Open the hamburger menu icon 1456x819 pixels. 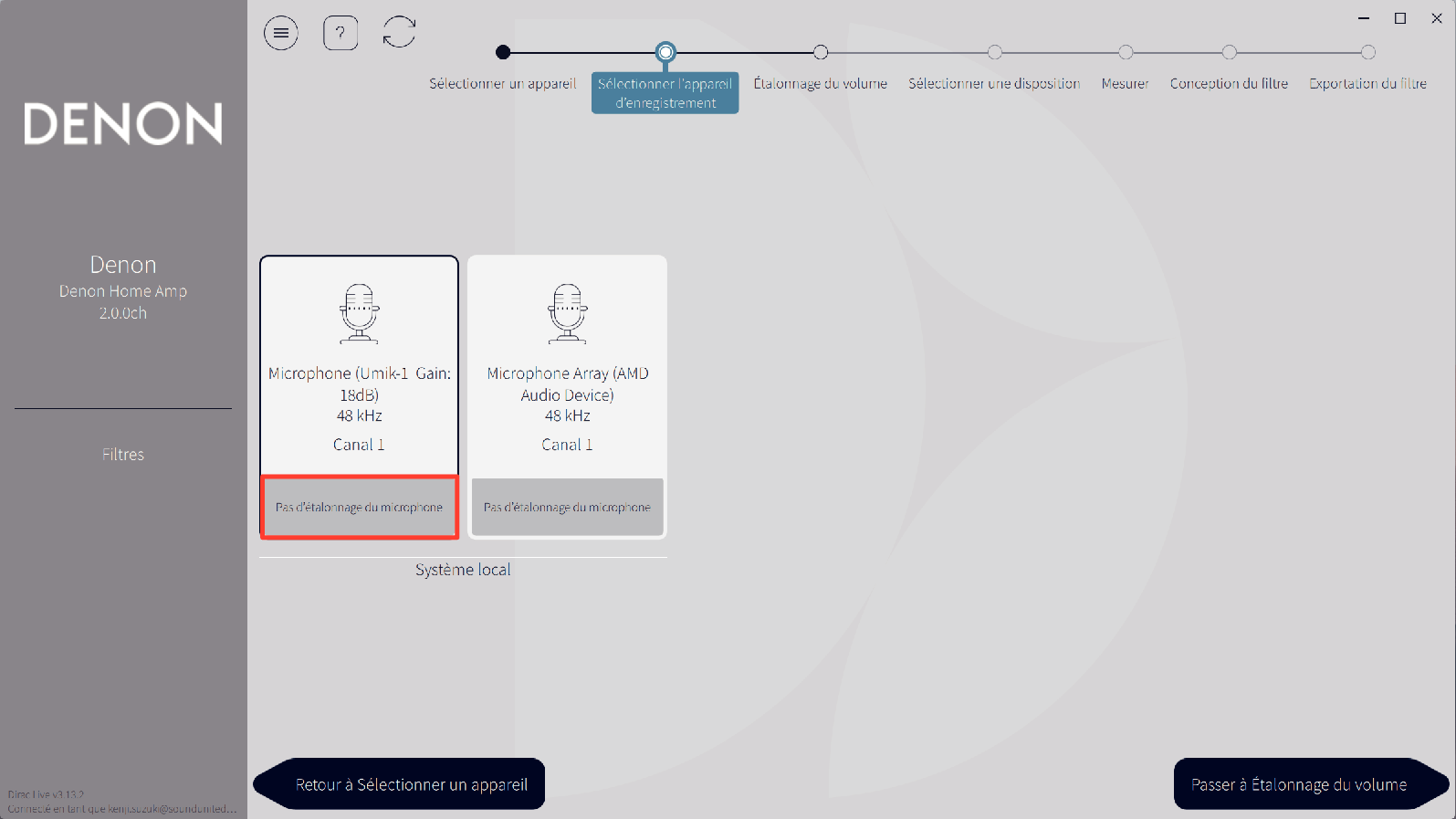coord(281,34)
